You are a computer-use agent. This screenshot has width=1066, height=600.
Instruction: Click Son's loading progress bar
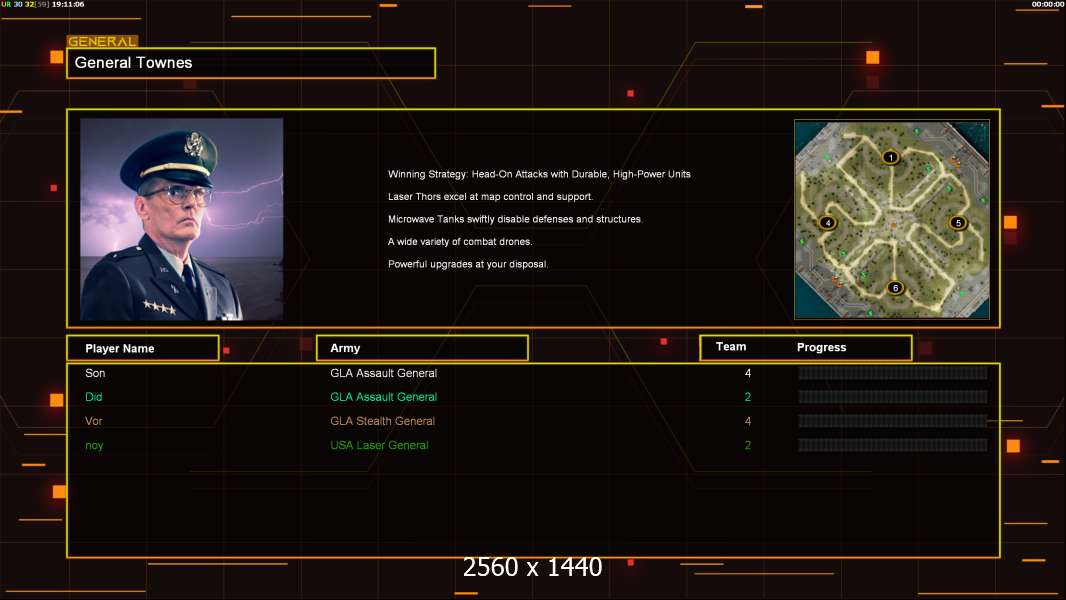click(893, 372)
